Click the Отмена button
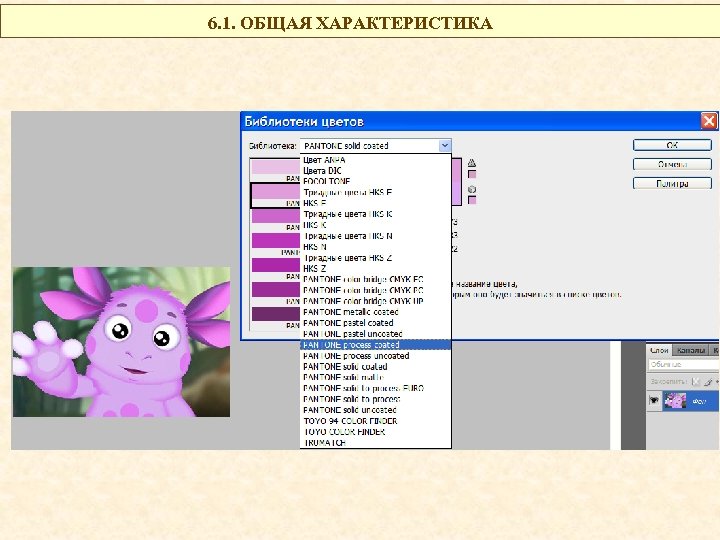Viewport: 720px width, 540px height. tap(672, 164)
